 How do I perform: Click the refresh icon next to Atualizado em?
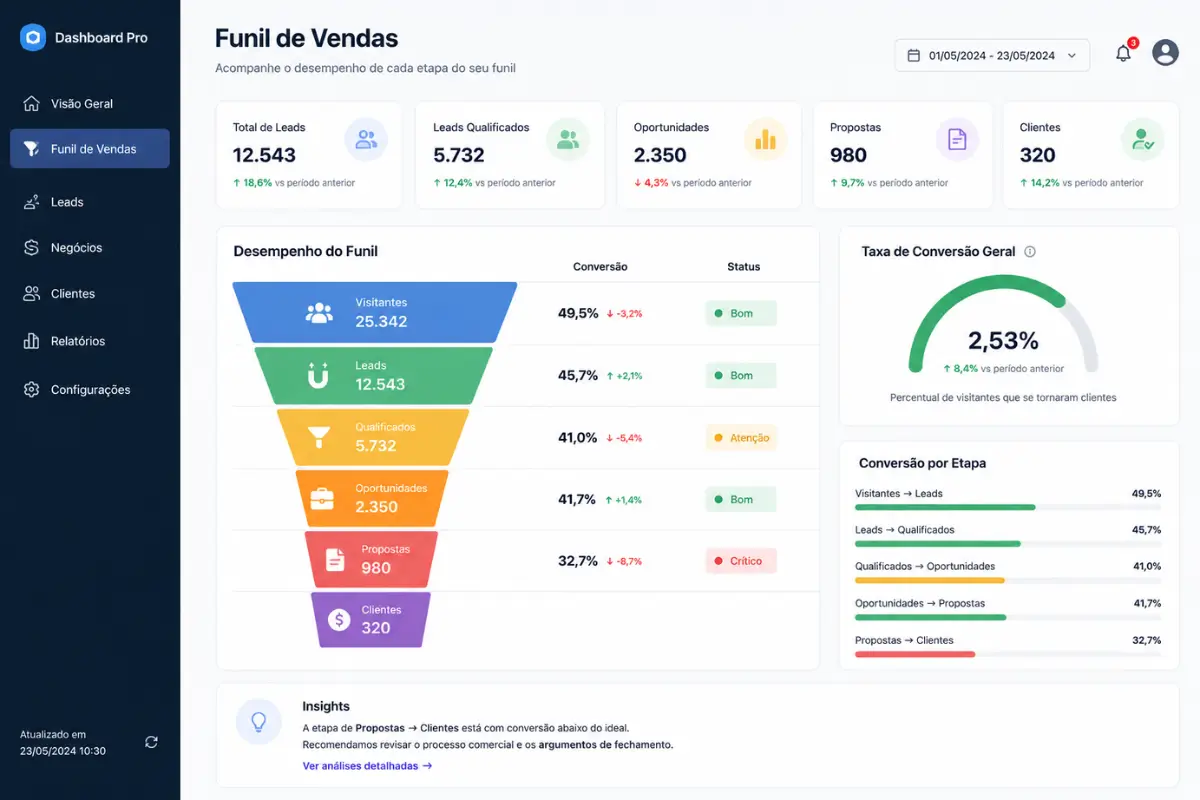pos(151,742)
